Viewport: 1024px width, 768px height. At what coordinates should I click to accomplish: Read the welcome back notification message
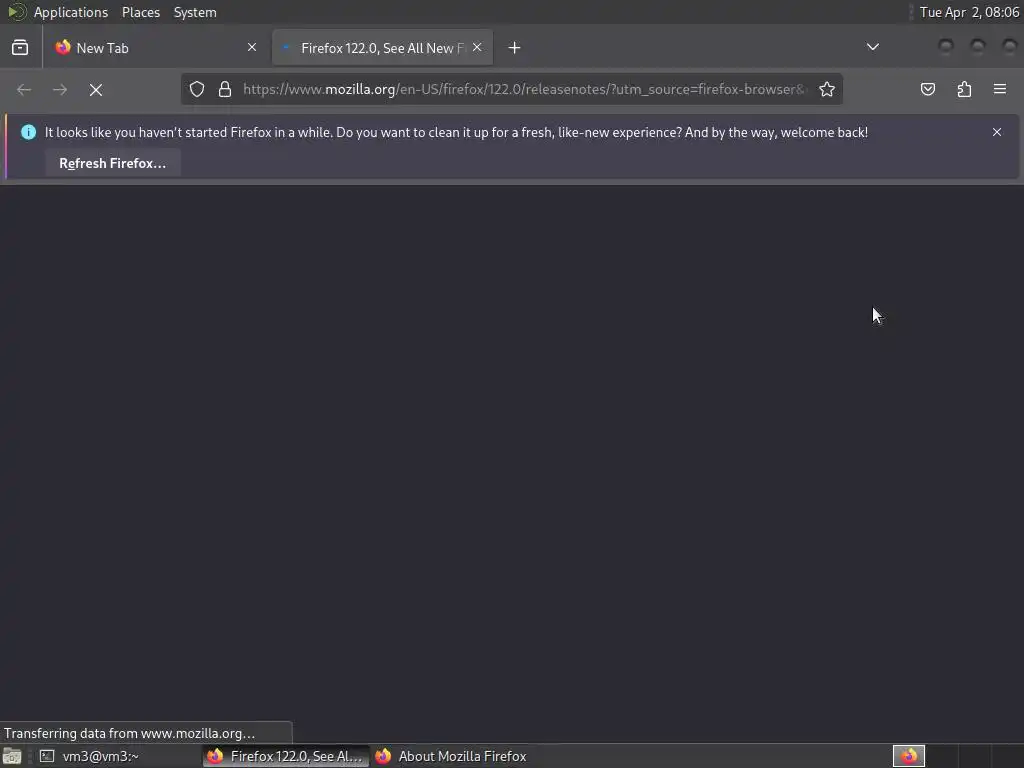tap(456, 132)
